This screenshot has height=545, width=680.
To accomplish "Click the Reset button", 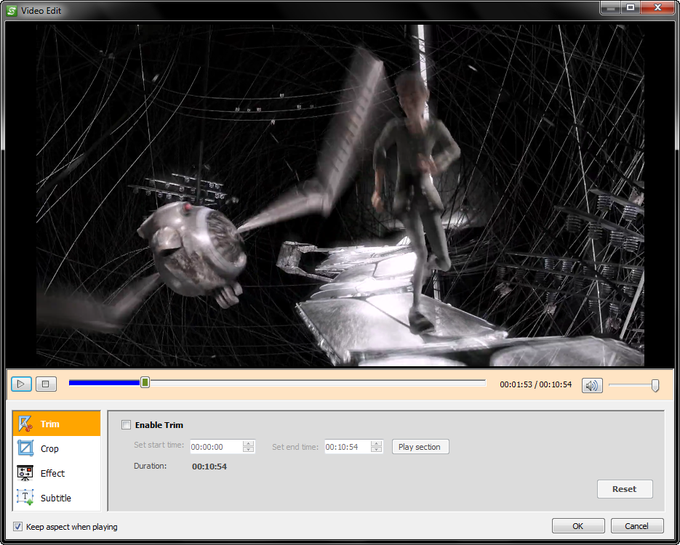I will 624,489.
